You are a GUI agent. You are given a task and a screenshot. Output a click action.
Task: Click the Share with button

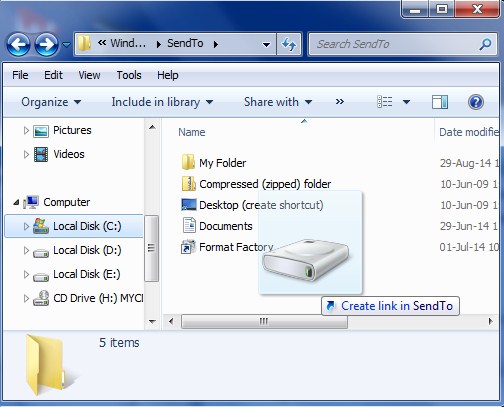(x=278, y=102)
